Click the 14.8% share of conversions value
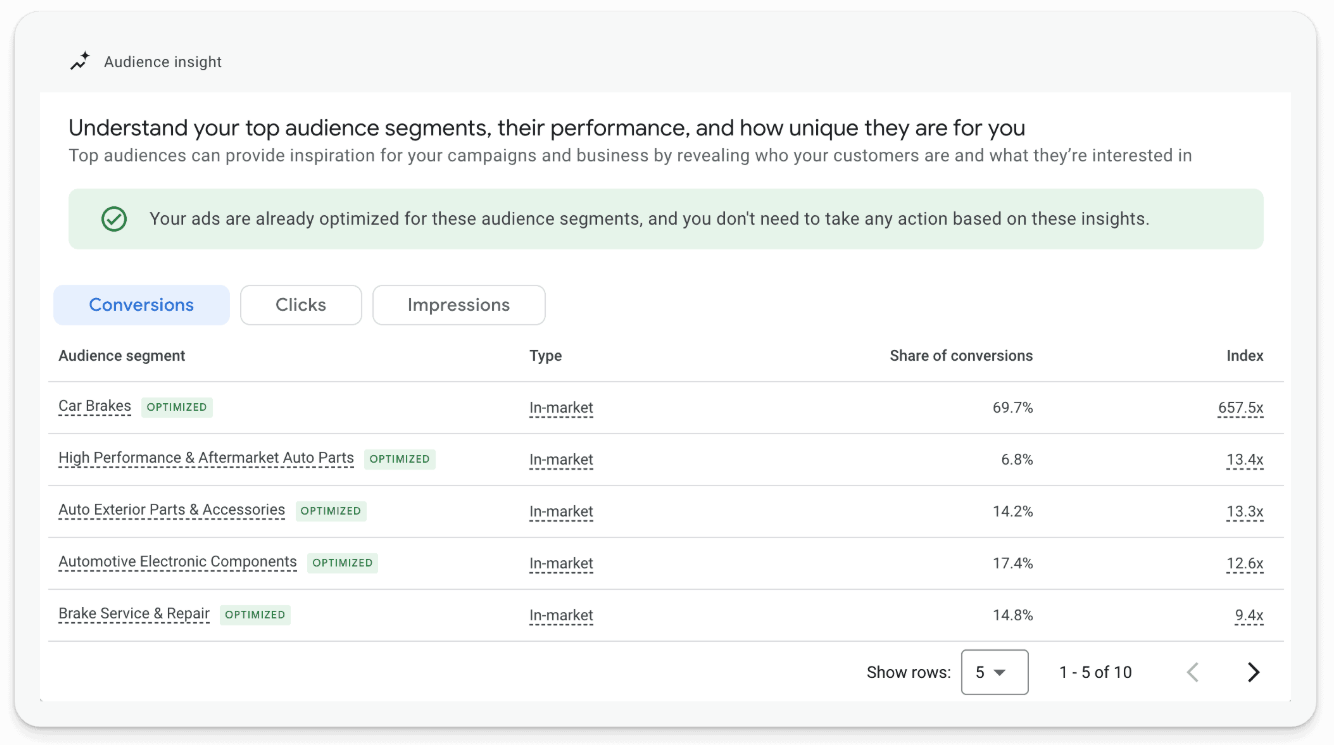Viewport: 1341px width, 751px height. tap(1013, 616)
